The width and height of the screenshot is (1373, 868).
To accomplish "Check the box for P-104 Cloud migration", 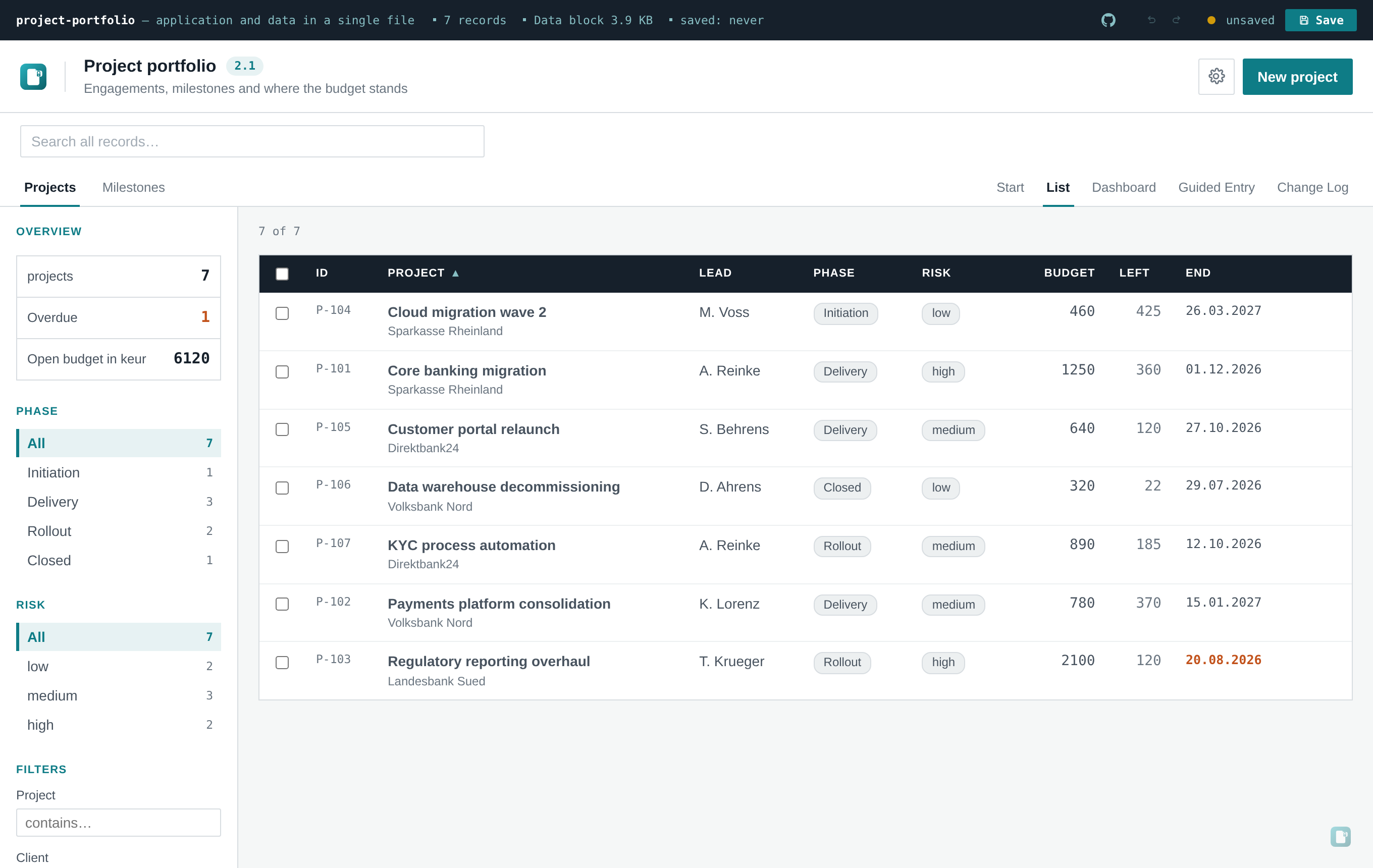I will pos(282,313).
